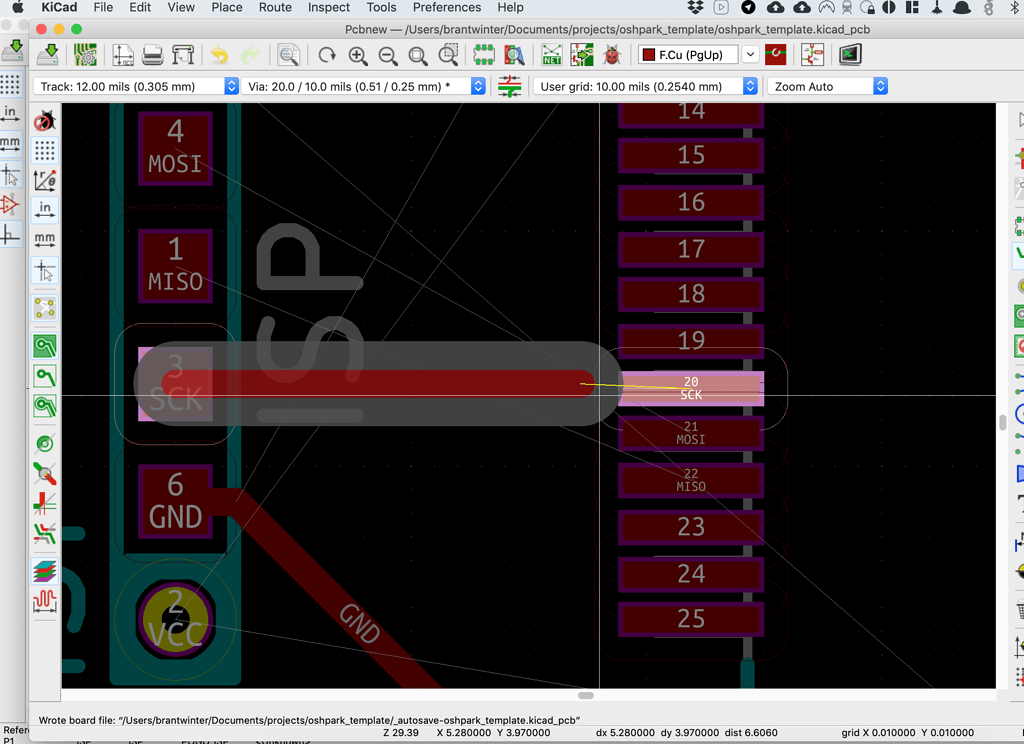Click the Refresh/redraw view icon
Viewport: 1024px width, 744px height.
pos(327,55)
